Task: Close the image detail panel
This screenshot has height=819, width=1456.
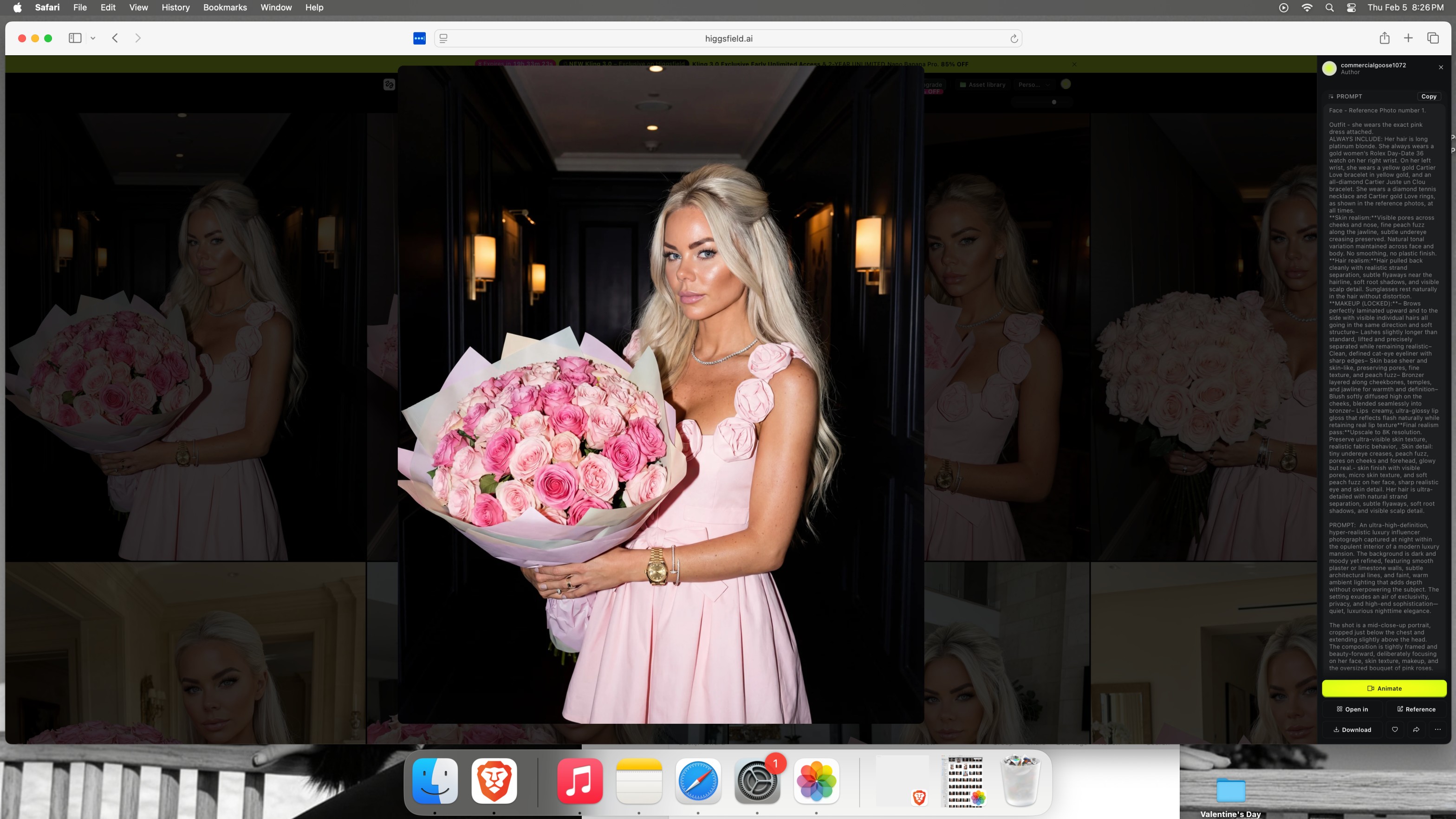Action: [1441, 67]
